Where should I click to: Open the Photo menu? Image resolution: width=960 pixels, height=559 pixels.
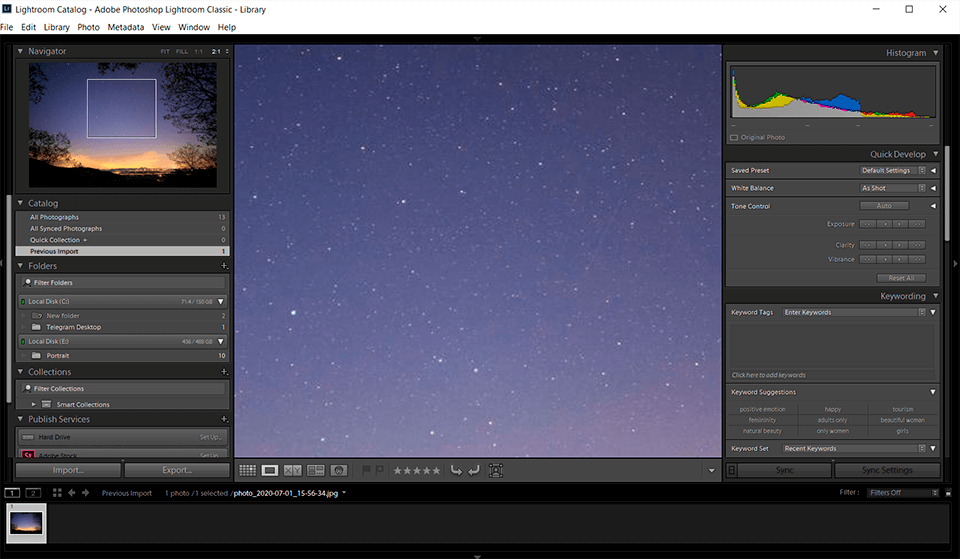tap(88, 27)
